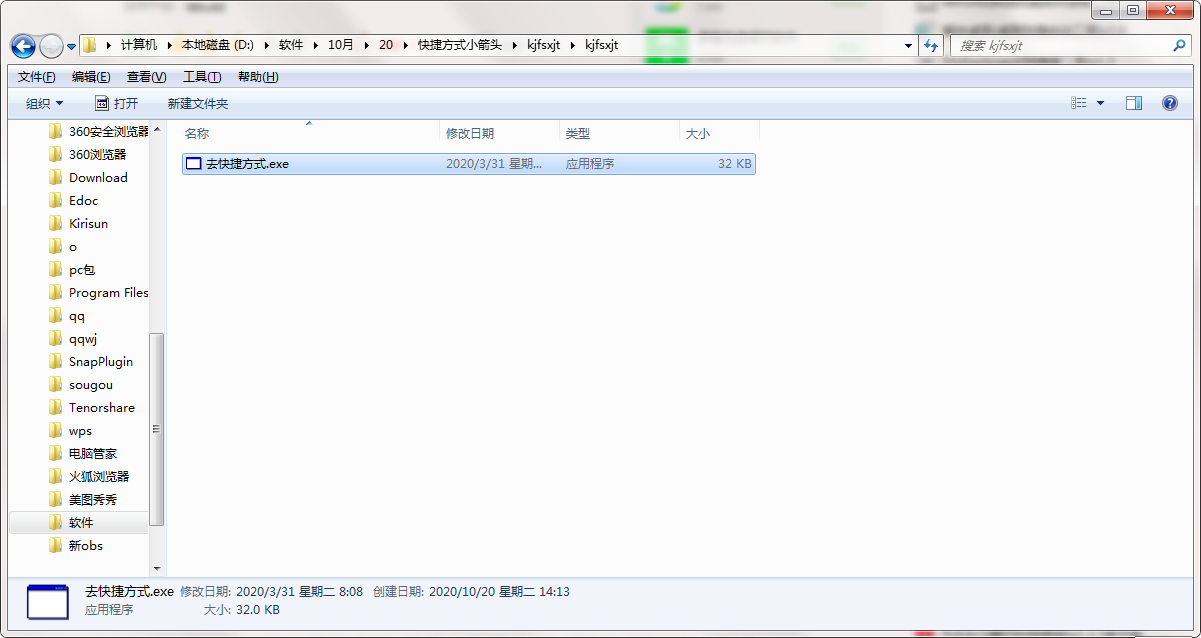The height and width of the screenshot is (638, 1201).
Task: Expand the arrow after 软件 breadcrumb
Action: (x=314, y=46)
